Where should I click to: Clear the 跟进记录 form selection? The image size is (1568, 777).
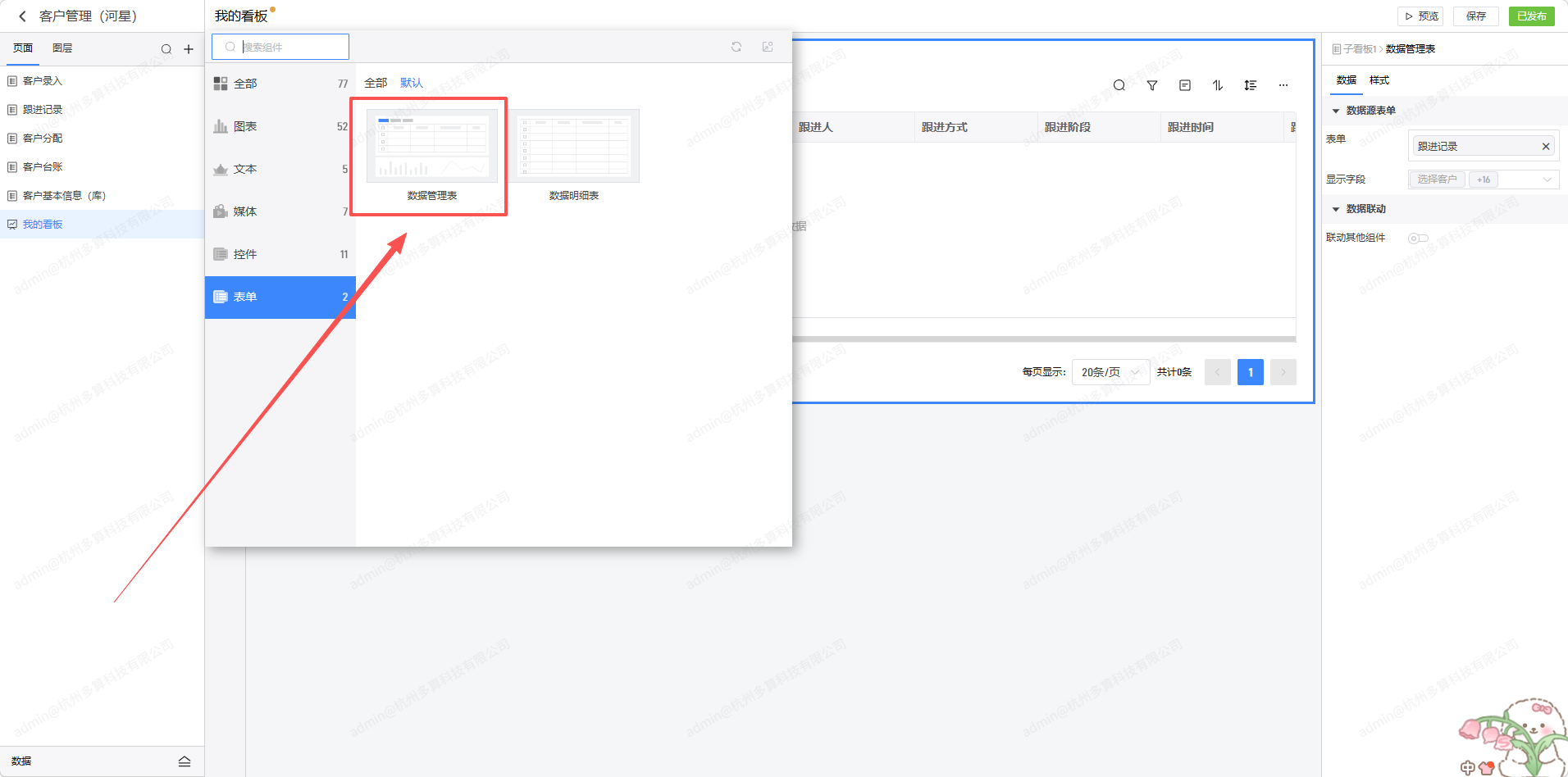(1546, 147)
